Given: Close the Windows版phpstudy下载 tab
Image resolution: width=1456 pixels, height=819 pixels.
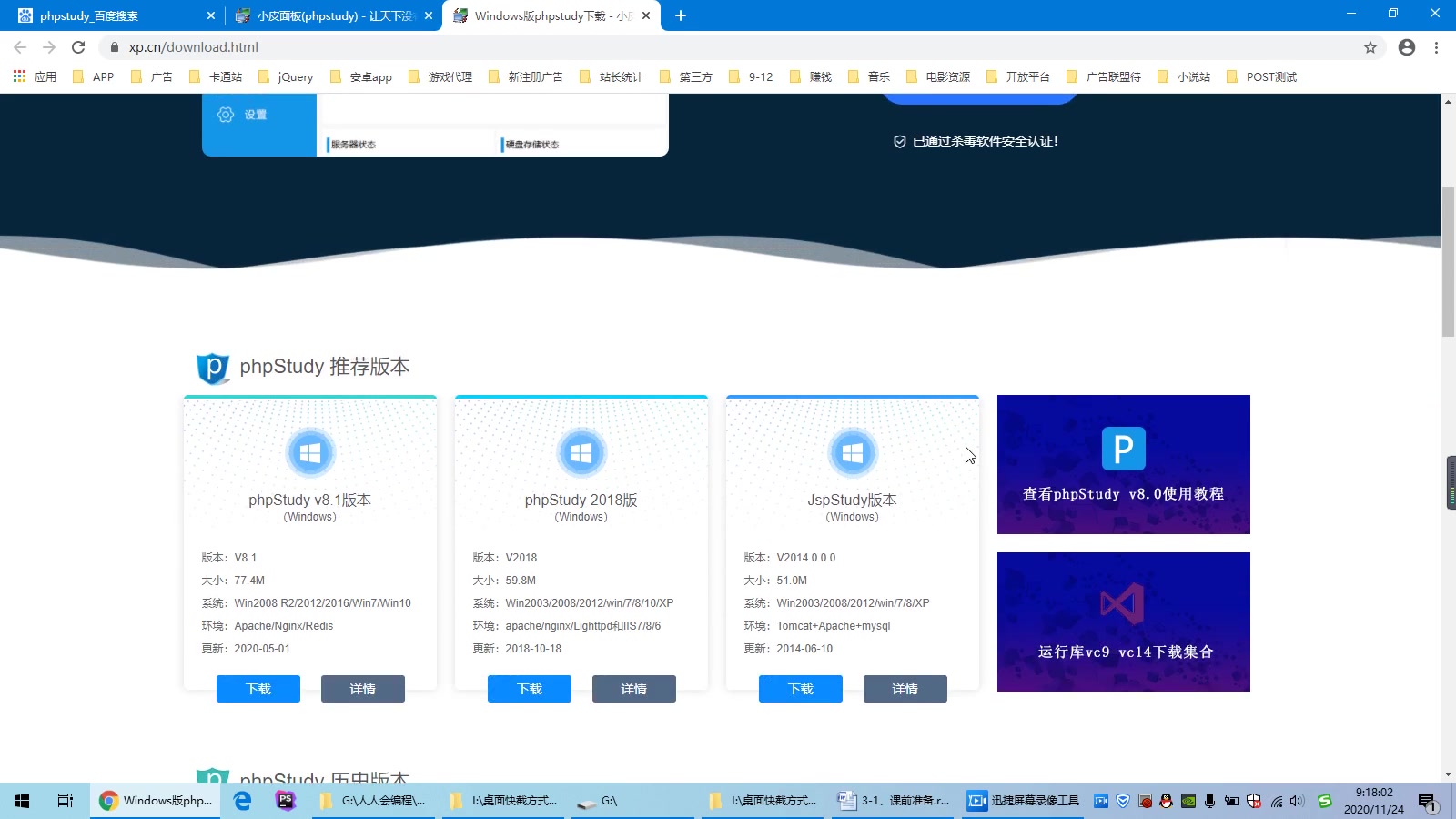Looking at the screenshot, I should [646, 15].
